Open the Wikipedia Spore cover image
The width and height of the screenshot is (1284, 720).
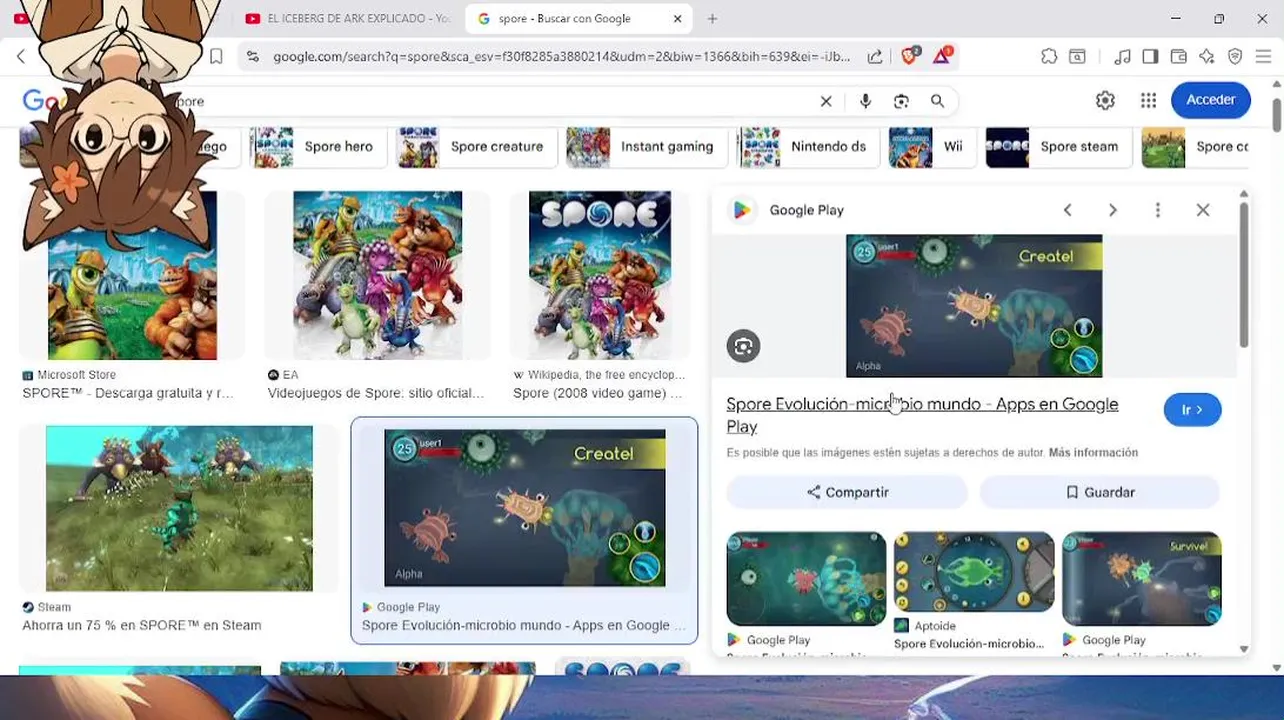pos(600,275)
